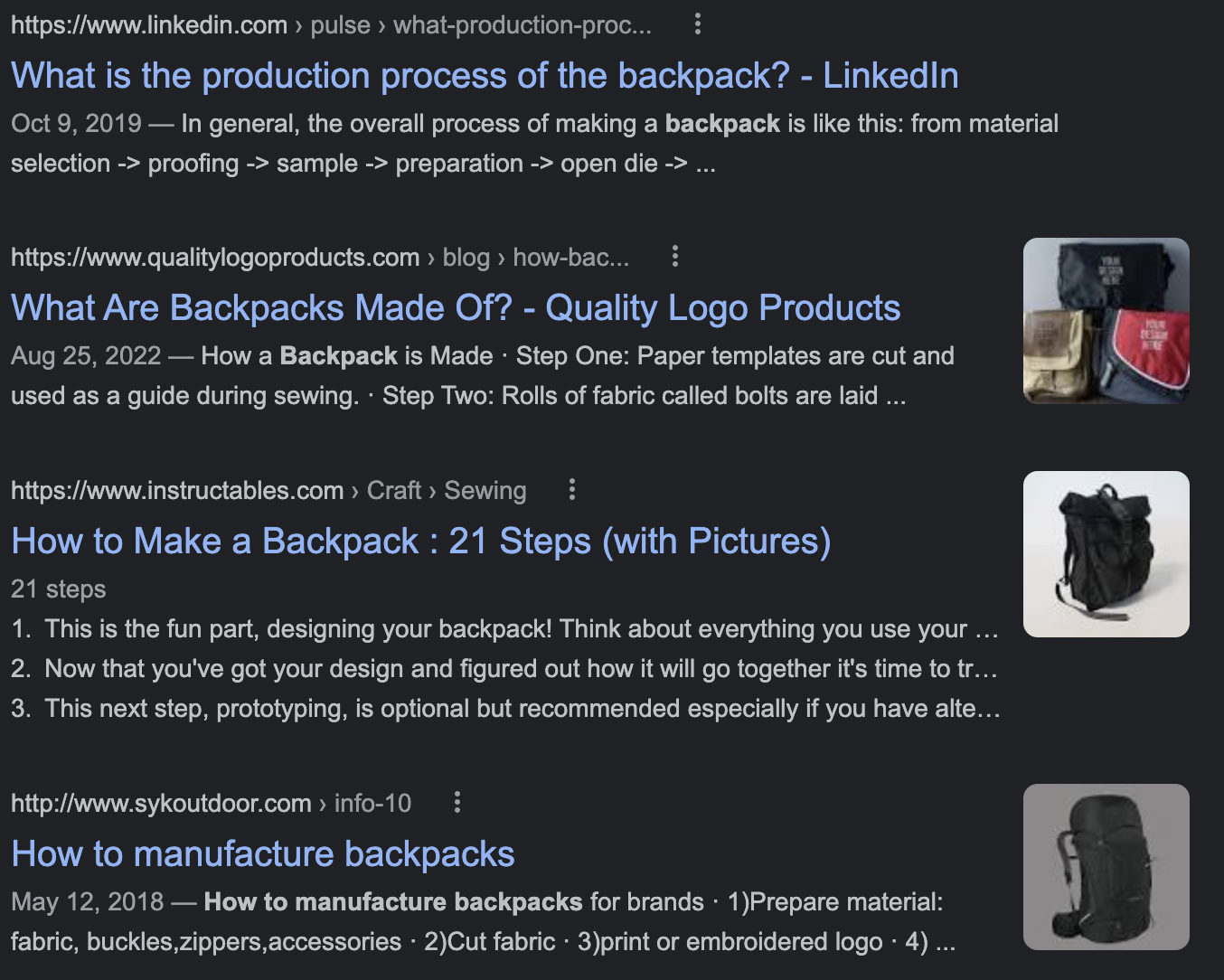Click the "Craft" breadcrumb in Instructables result

393,489
